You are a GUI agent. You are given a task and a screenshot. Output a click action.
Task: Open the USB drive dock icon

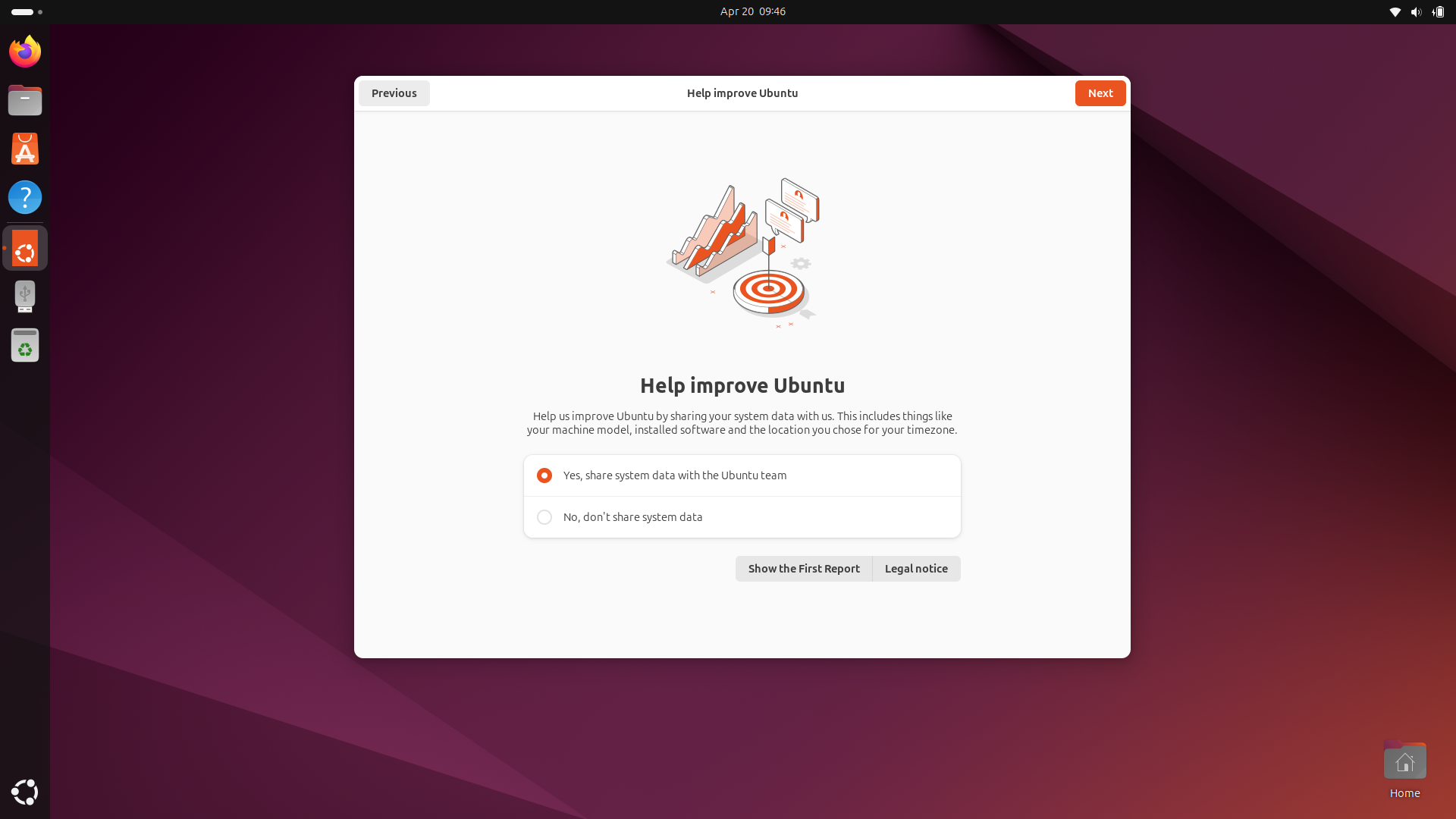[25, 297]
